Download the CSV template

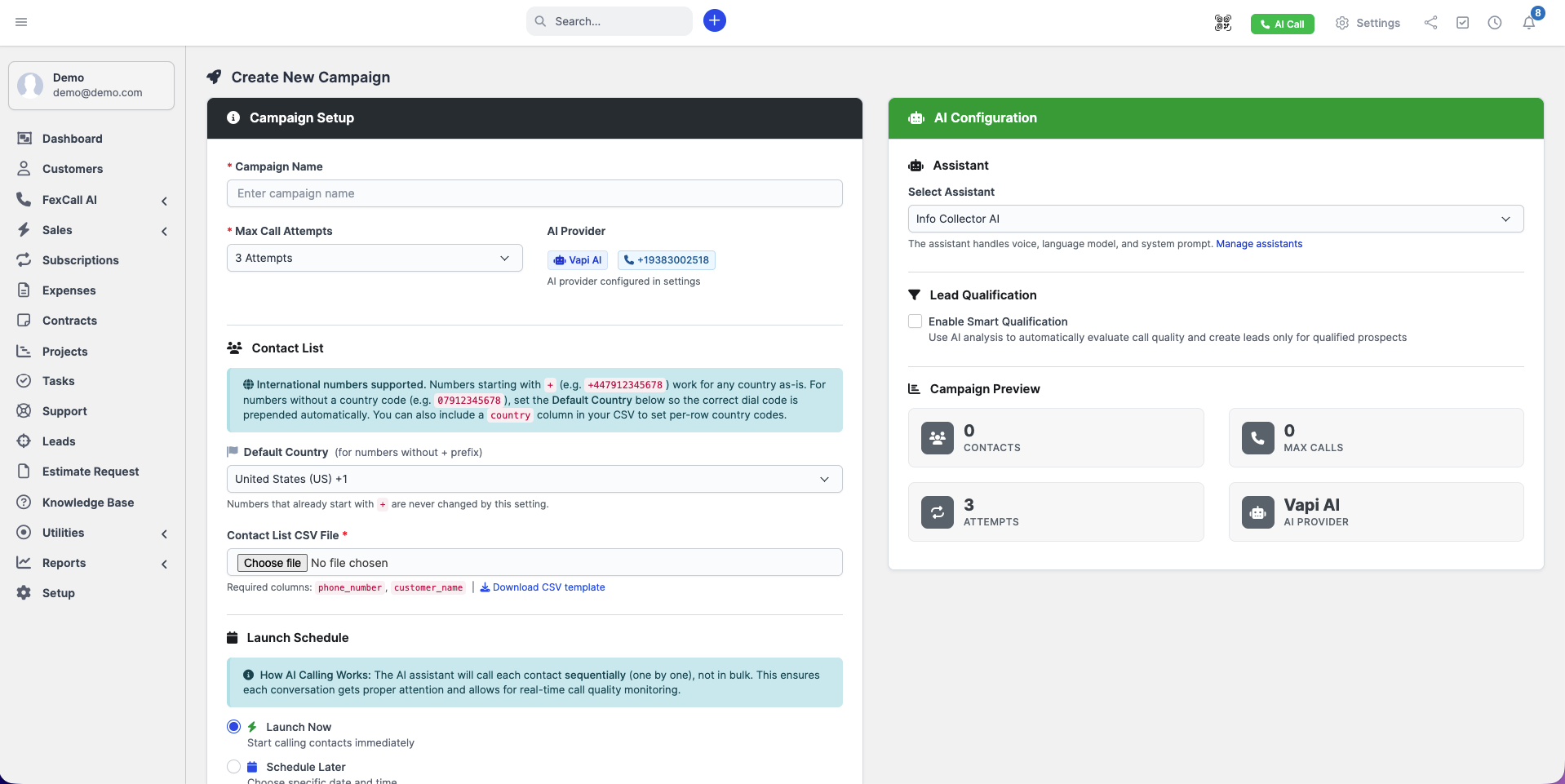(549, 587)
